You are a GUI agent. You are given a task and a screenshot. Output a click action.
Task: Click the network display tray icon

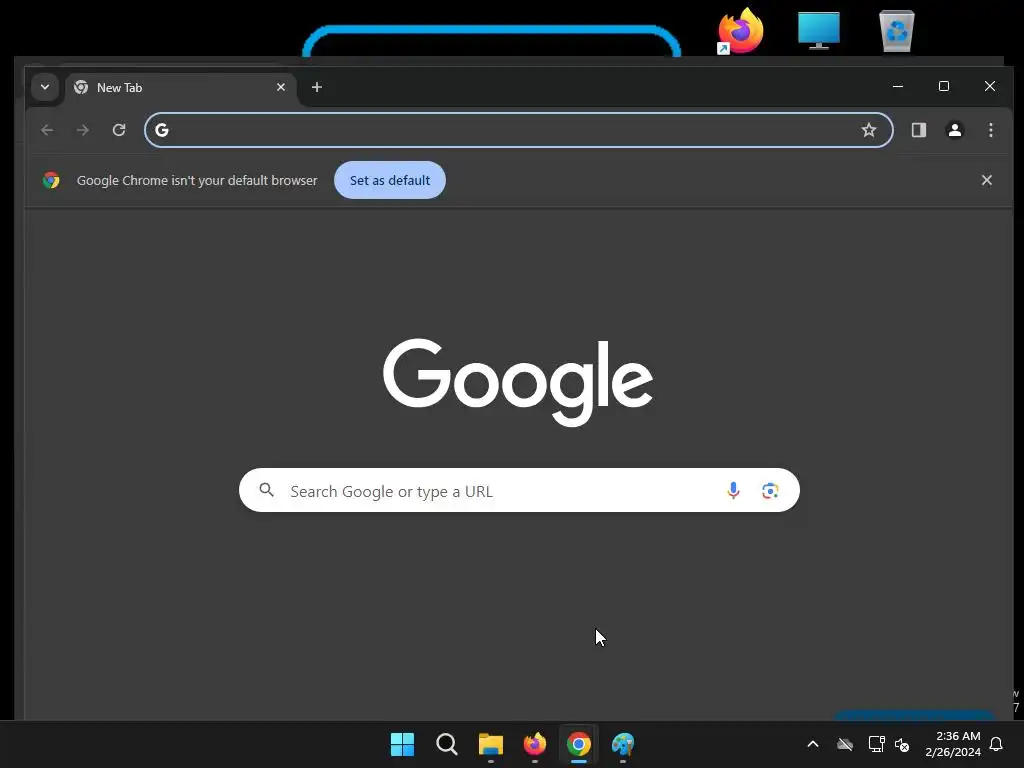coord(876,744)
